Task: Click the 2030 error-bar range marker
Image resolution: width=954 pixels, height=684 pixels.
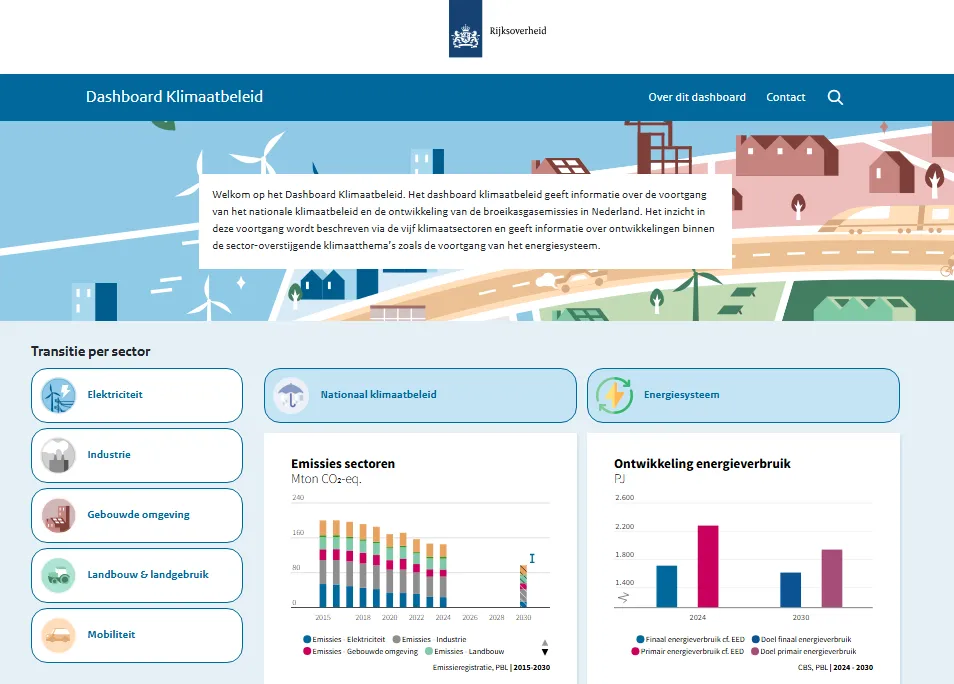Action: click(532, 558)
